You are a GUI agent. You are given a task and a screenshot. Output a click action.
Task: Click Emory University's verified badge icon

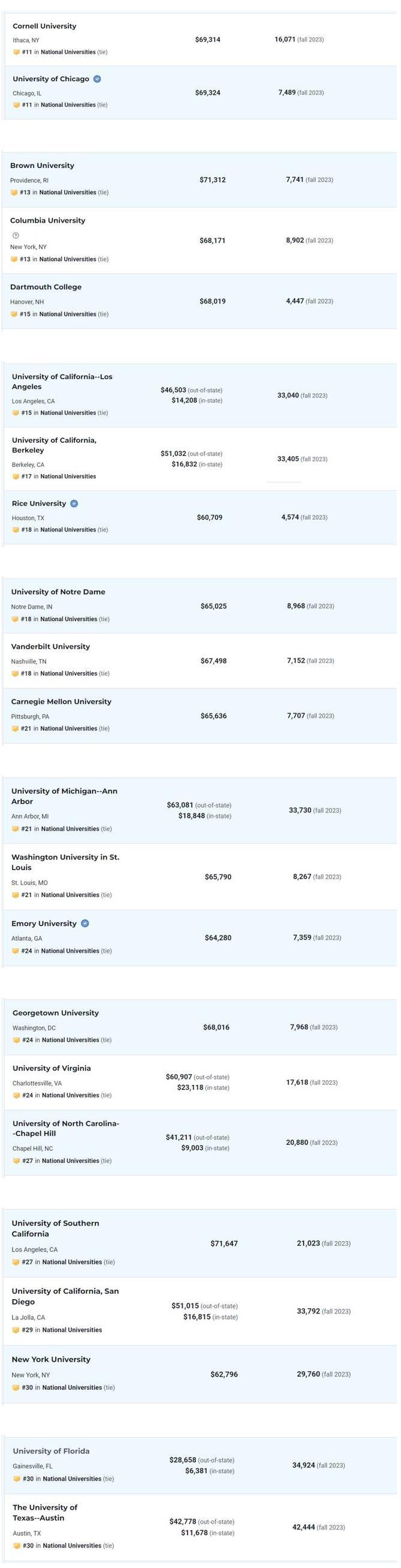pos(85,924)
